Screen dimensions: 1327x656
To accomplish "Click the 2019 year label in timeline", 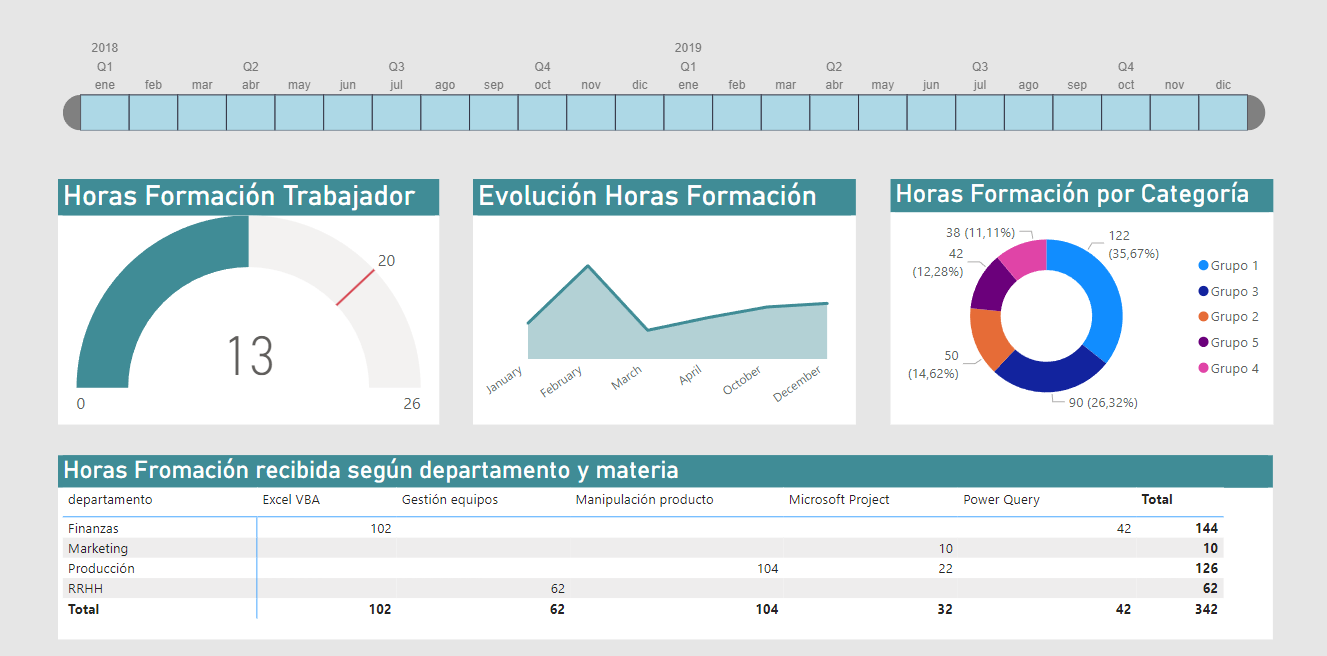I will [688, 47].
